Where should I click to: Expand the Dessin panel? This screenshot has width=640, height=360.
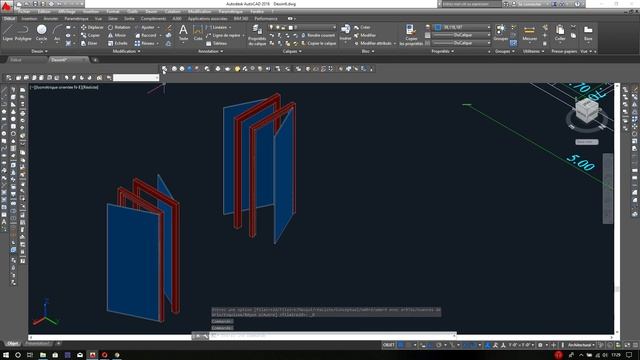[39, 51]
